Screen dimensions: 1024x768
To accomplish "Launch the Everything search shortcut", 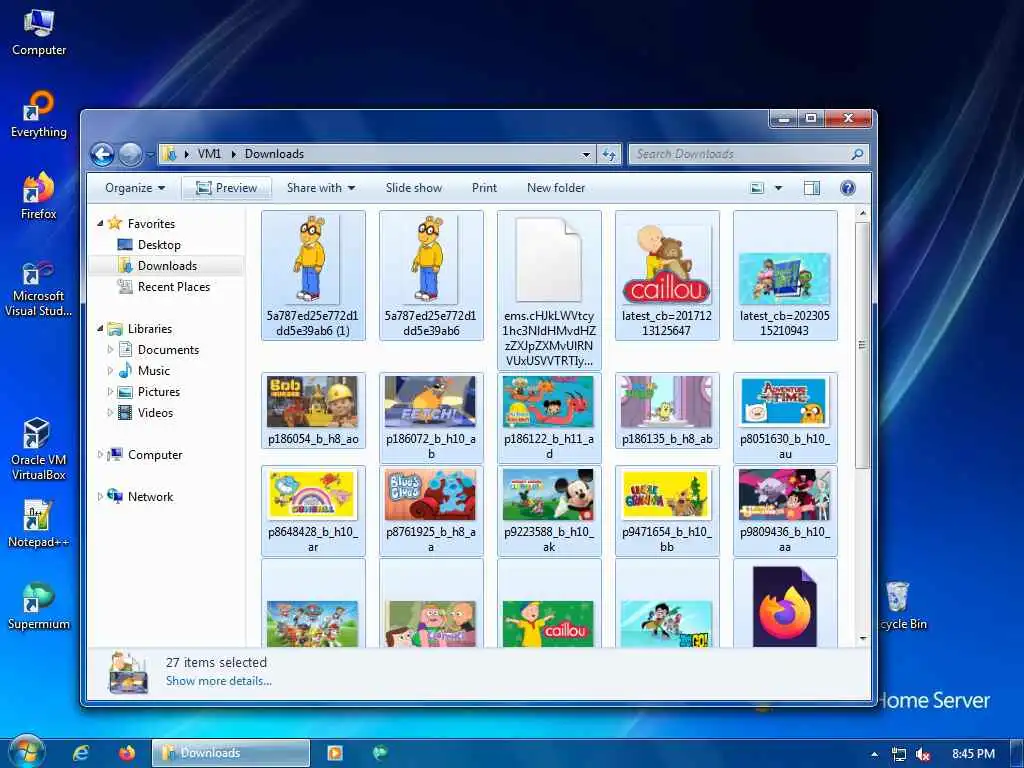I will click(39, 114).
